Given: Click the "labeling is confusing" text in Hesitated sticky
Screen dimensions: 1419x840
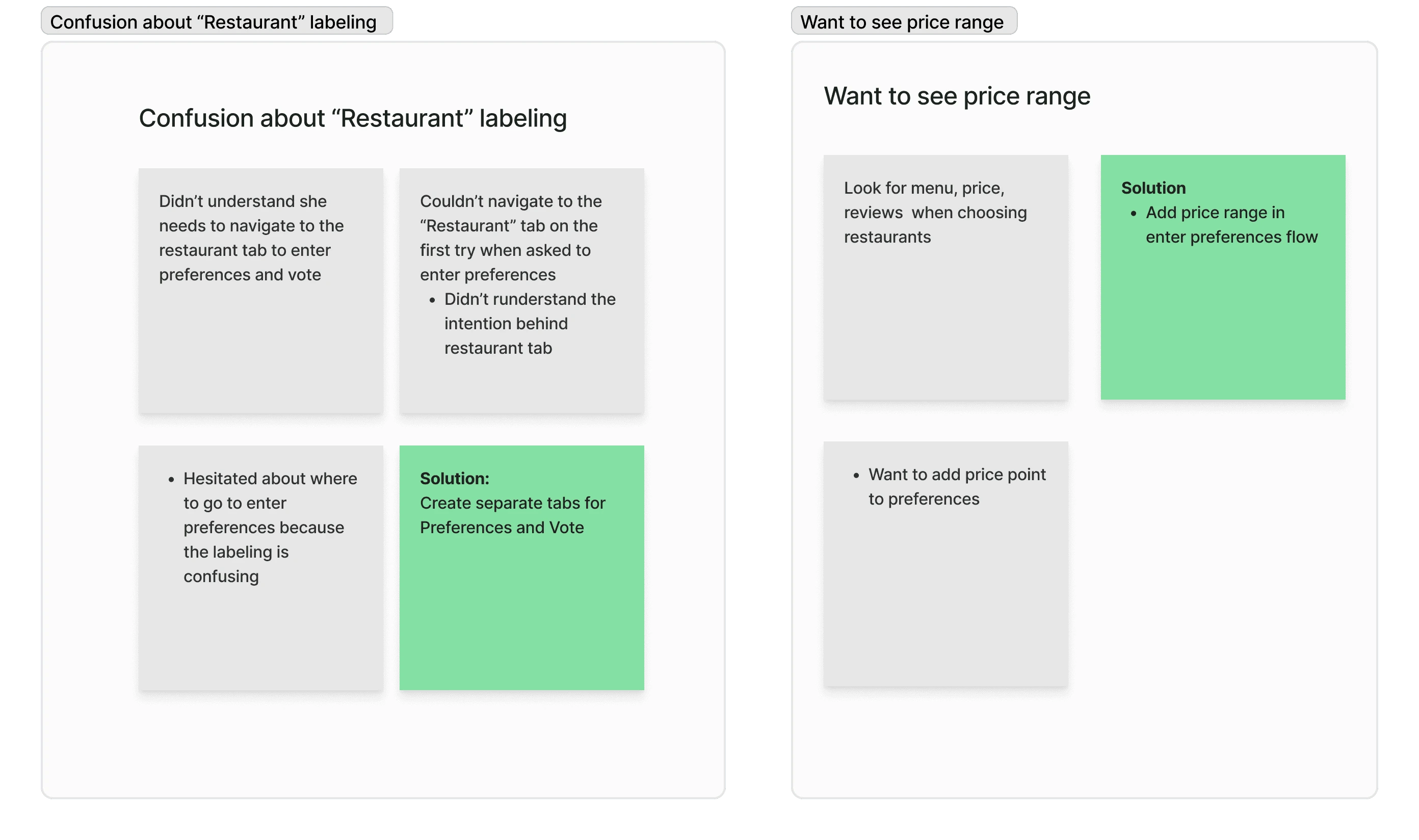Looking at the screenshot, I should pos(236,564).
